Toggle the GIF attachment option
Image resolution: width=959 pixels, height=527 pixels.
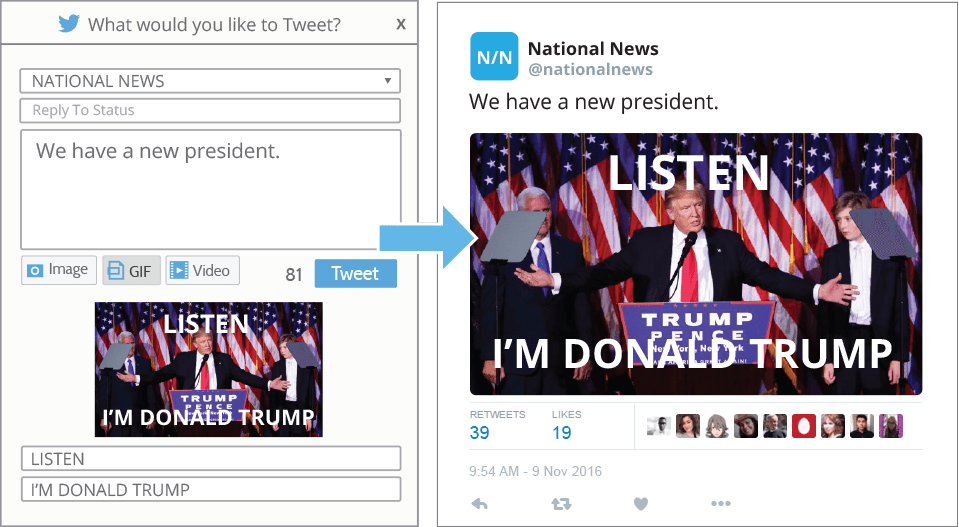coord(131,270)
